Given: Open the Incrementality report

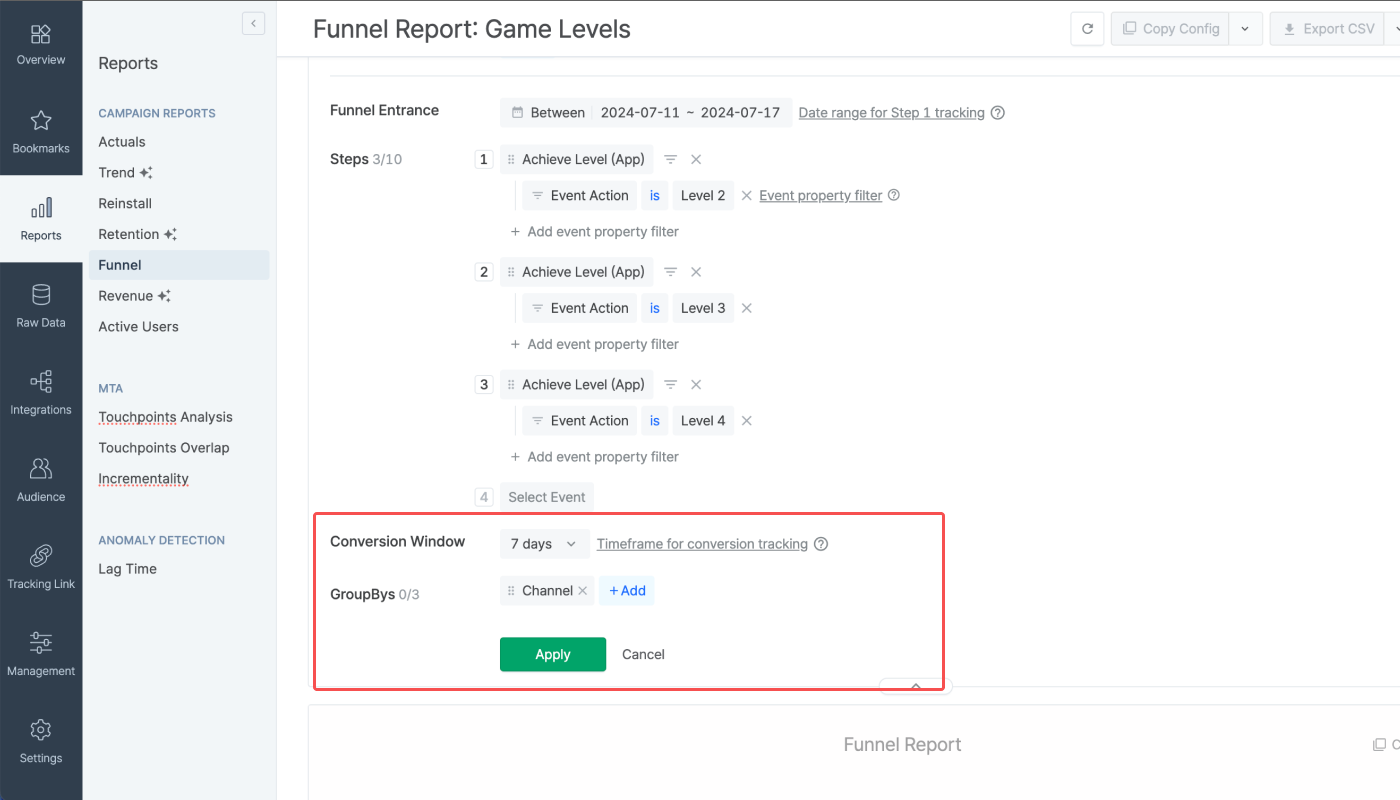Looking at the screenshot, I should (143, 479).
